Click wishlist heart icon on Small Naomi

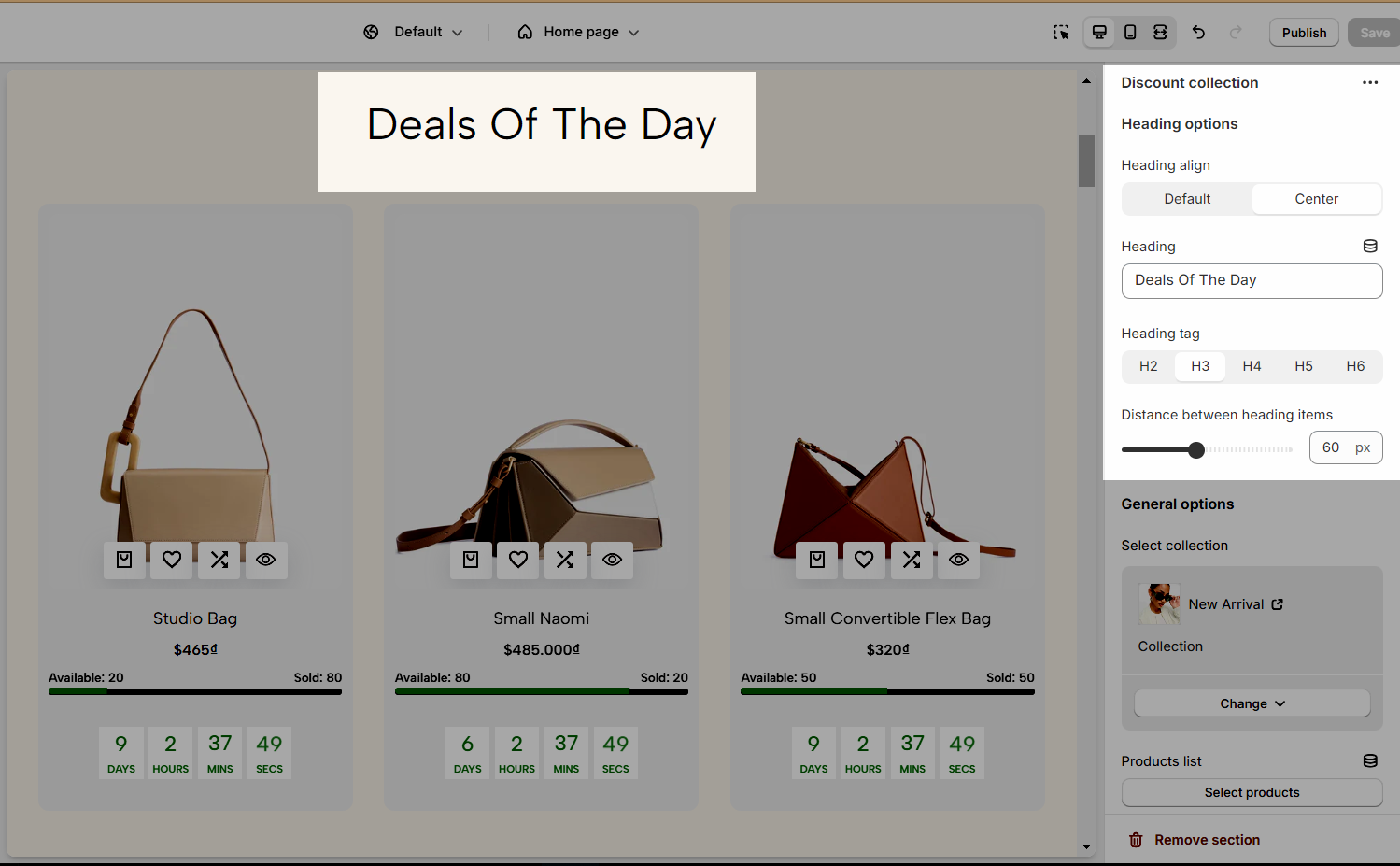518,560
